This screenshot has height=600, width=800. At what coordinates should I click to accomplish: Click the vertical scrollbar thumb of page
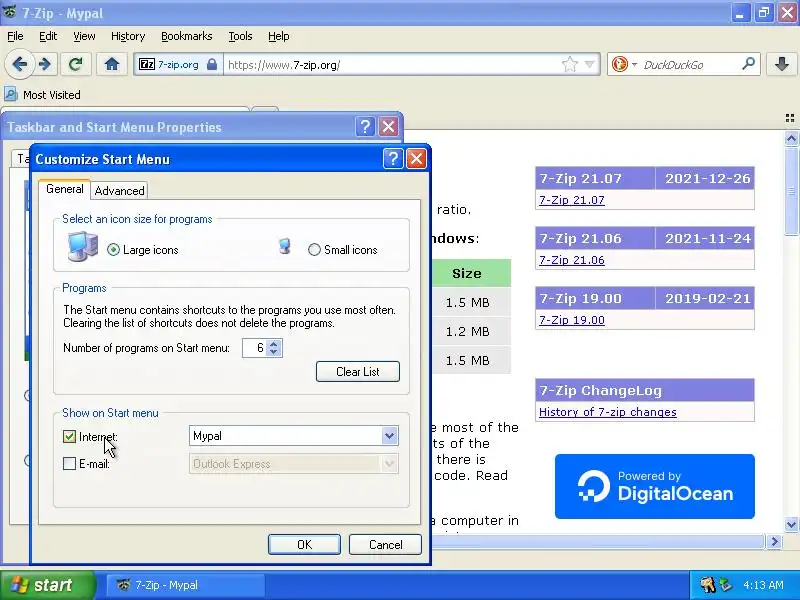[x=791, y=191]
